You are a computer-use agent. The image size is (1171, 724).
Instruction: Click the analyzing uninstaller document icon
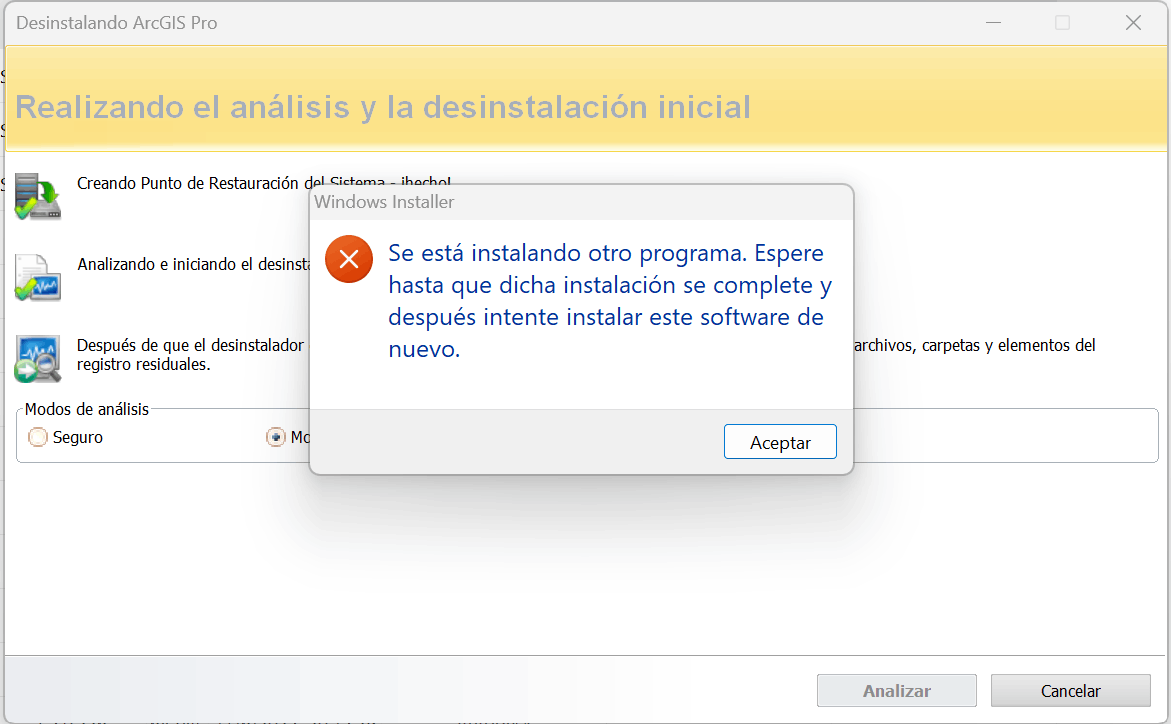point(37,277)
